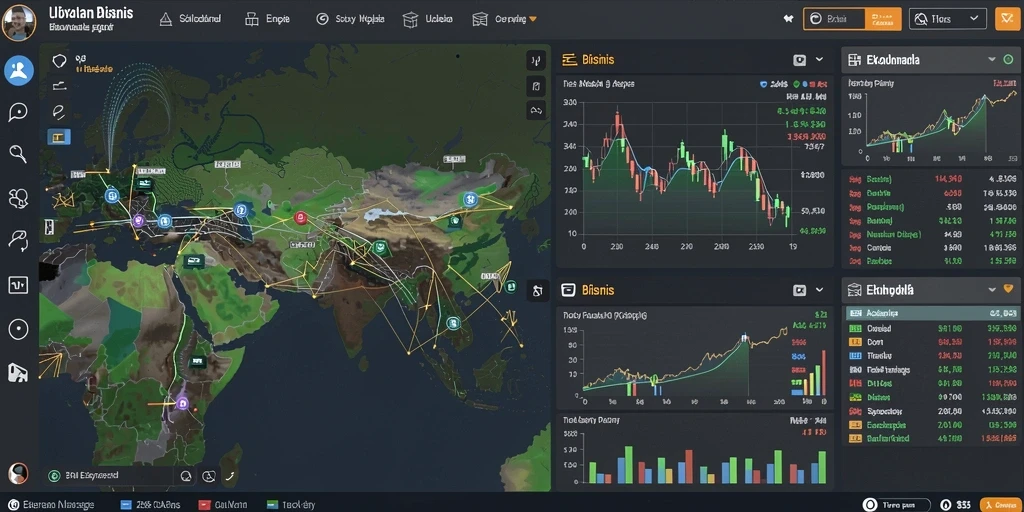Screen dimensions: 1024x512
Task: Open the Hors dropdown in top bar
Action: (948, 19)
